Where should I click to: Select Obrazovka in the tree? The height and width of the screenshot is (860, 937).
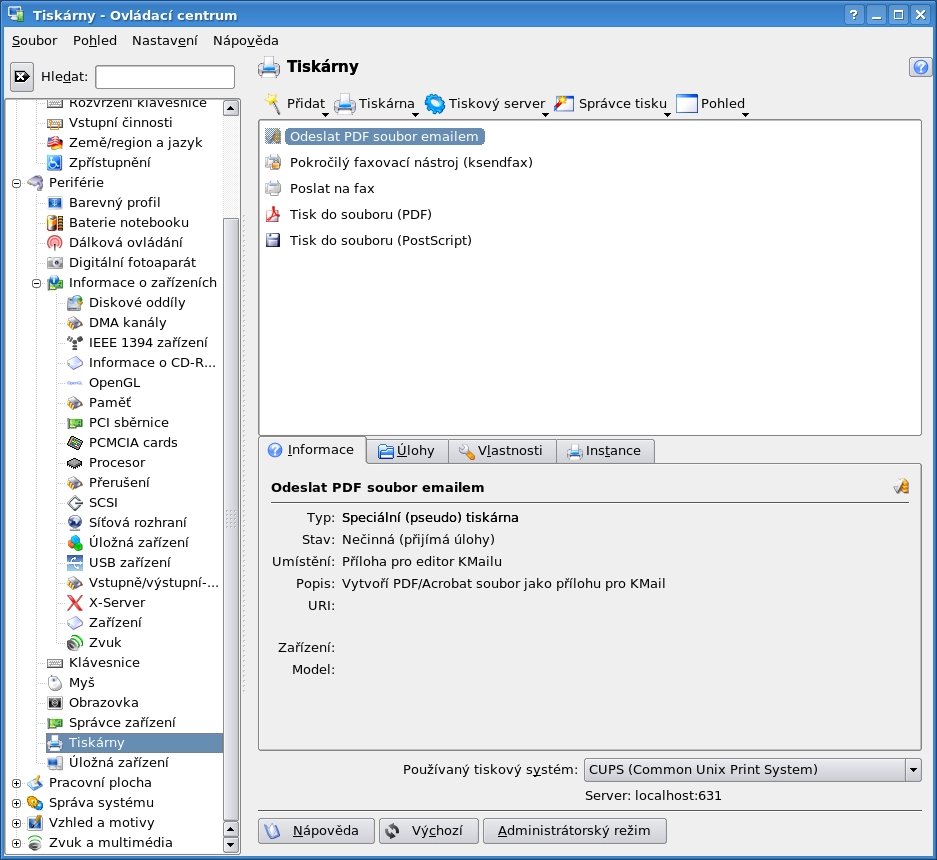103,702
